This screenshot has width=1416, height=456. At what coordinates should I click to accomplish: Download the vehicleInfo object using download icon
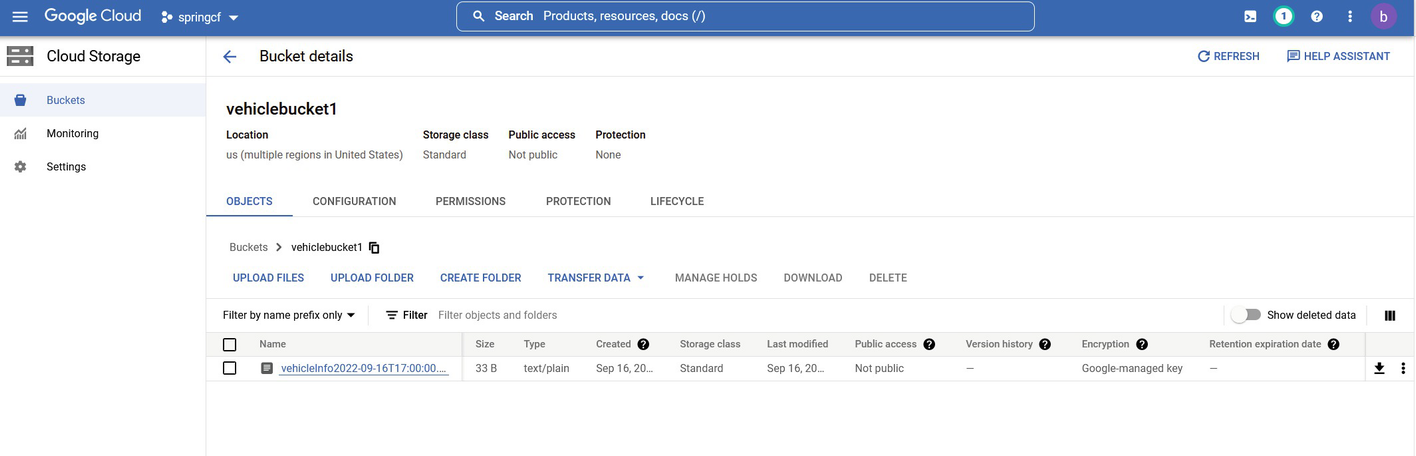[x=1379, y=368]
